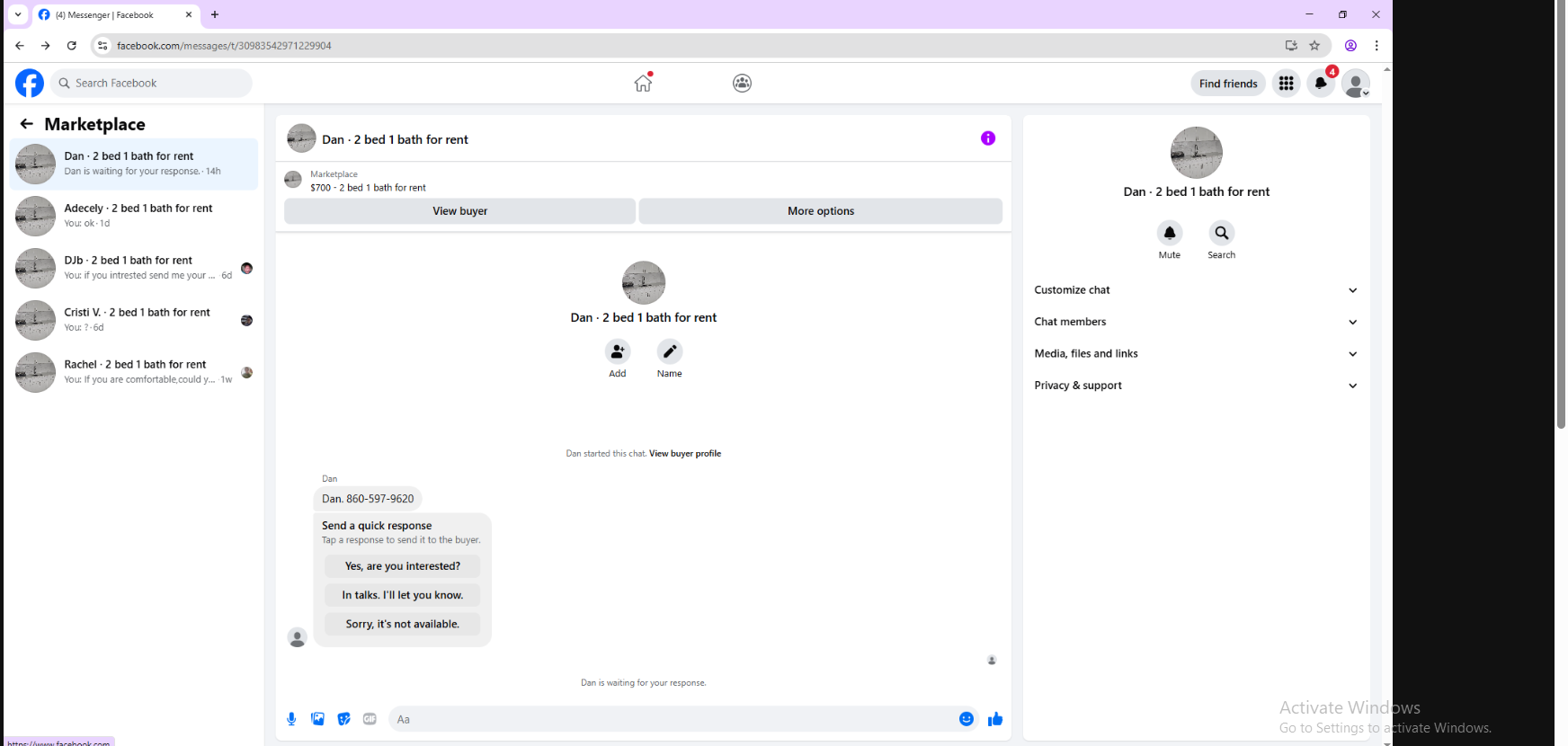Click the More options button
Viewport: 1568px width, 746px height.
pos(821,211)
